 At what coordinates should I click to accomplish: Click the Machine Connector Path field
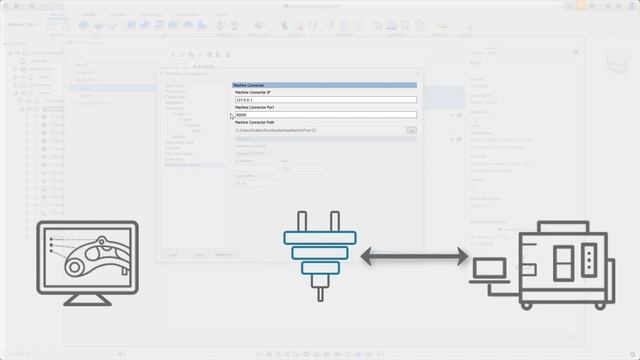tap(320, 130)
